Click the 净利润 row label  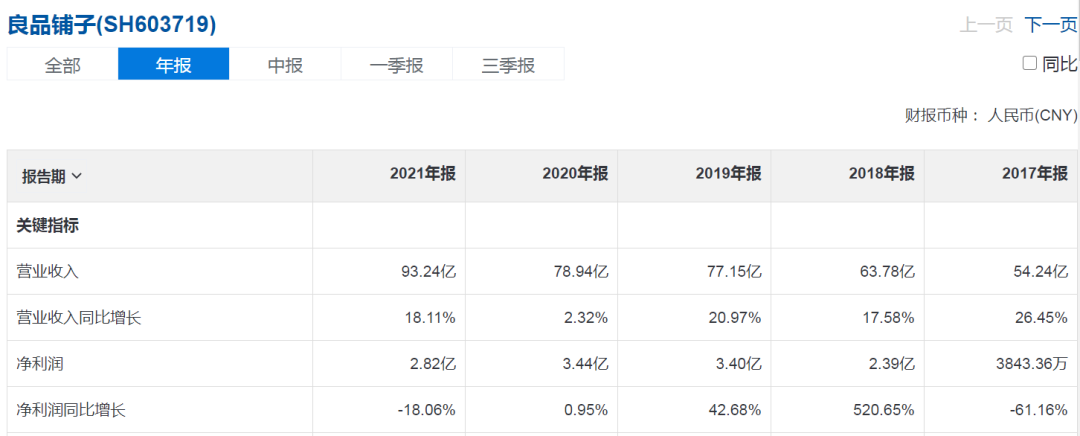[x=40, y=364]
